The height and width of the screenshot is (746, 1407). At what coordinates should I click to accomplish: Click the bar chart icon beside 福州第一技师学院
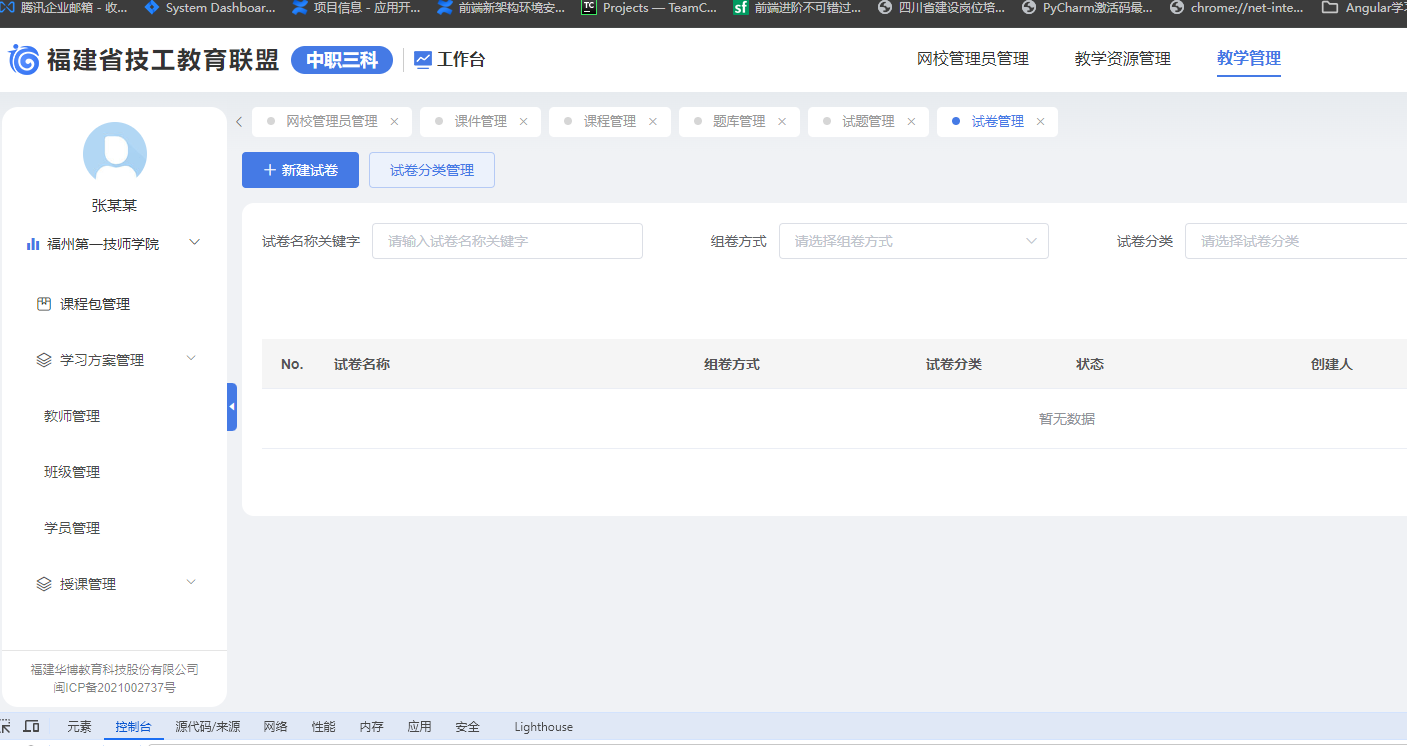coord(33,243)
